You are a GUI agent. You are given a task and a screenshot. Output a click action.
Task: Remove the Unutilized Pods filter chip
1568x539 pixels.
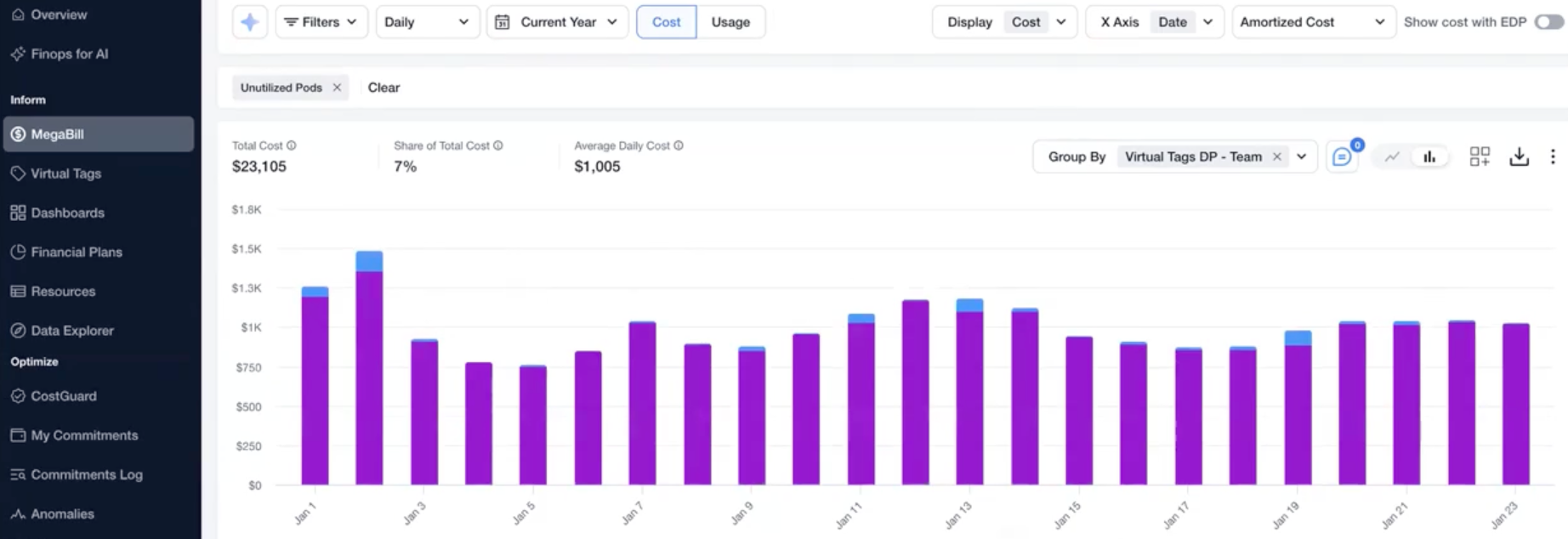(x=337, y=88)
